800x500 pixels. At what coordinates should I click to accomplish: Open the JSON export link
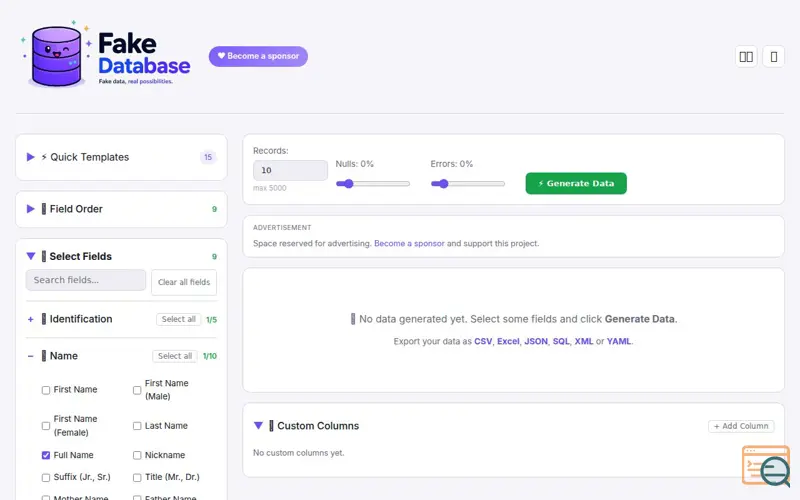536,341
